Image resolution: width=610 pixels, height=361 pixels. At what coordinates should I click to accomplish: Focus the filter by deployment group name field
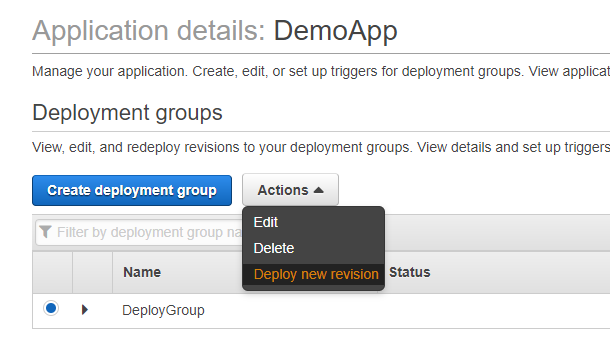pos(140,232)
